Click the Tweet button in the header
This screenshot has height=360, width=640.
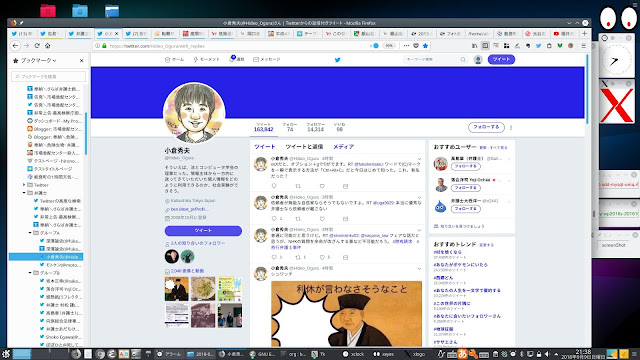pos(501,60)
